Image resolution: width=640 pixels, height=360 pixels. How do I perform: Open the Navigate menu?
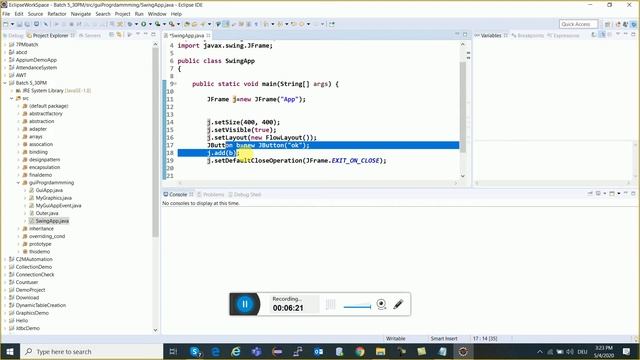pyautogui.click(x=81, y=14)
